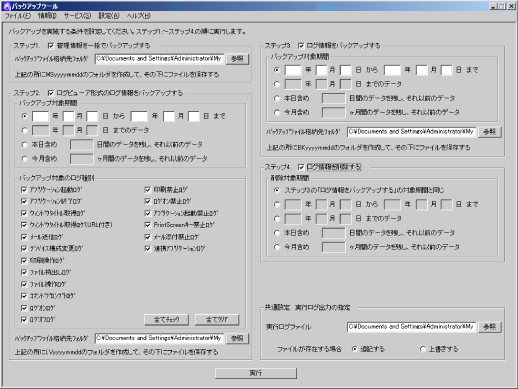Click the backup tool title bar icon

coord(7,6)
